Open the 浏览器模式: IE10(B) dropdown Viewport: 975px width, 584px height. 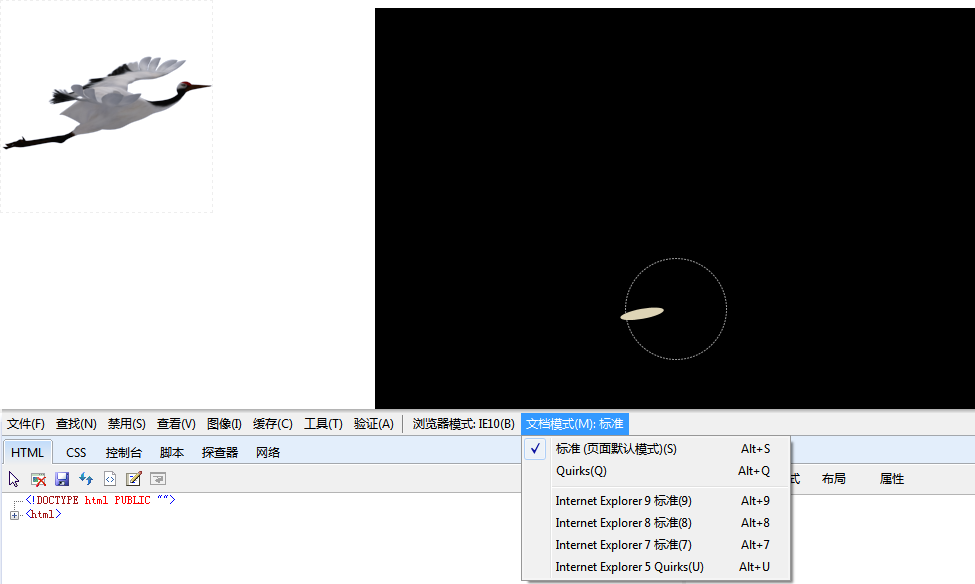click(463, 424)
